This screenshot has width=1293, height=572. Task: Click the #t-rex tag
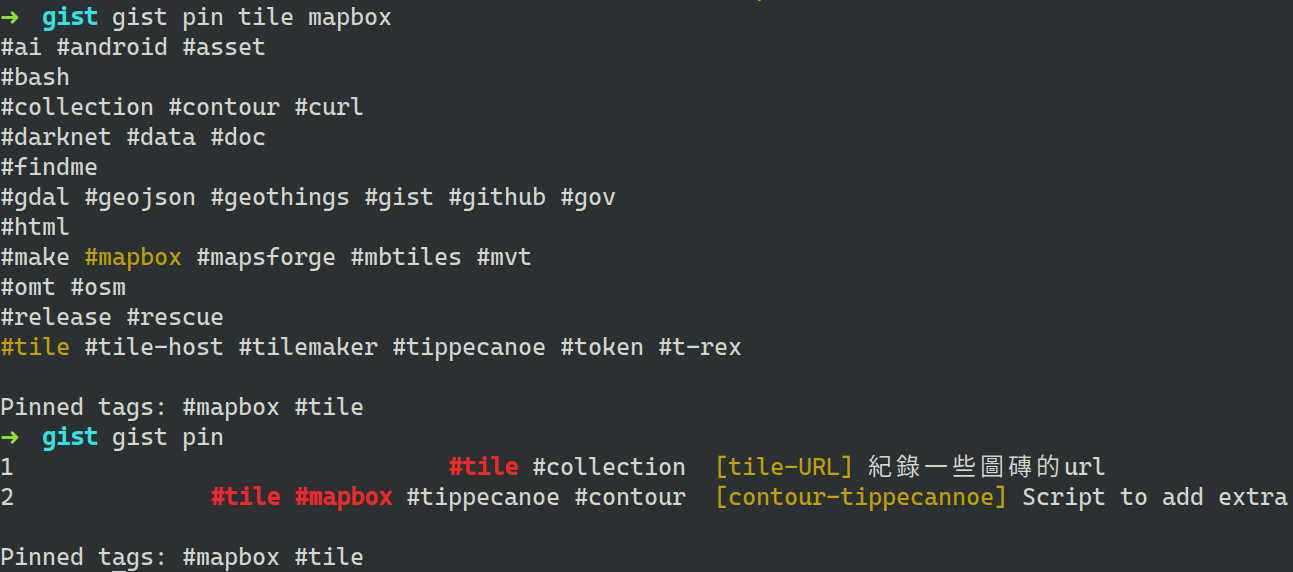point(700,347)
